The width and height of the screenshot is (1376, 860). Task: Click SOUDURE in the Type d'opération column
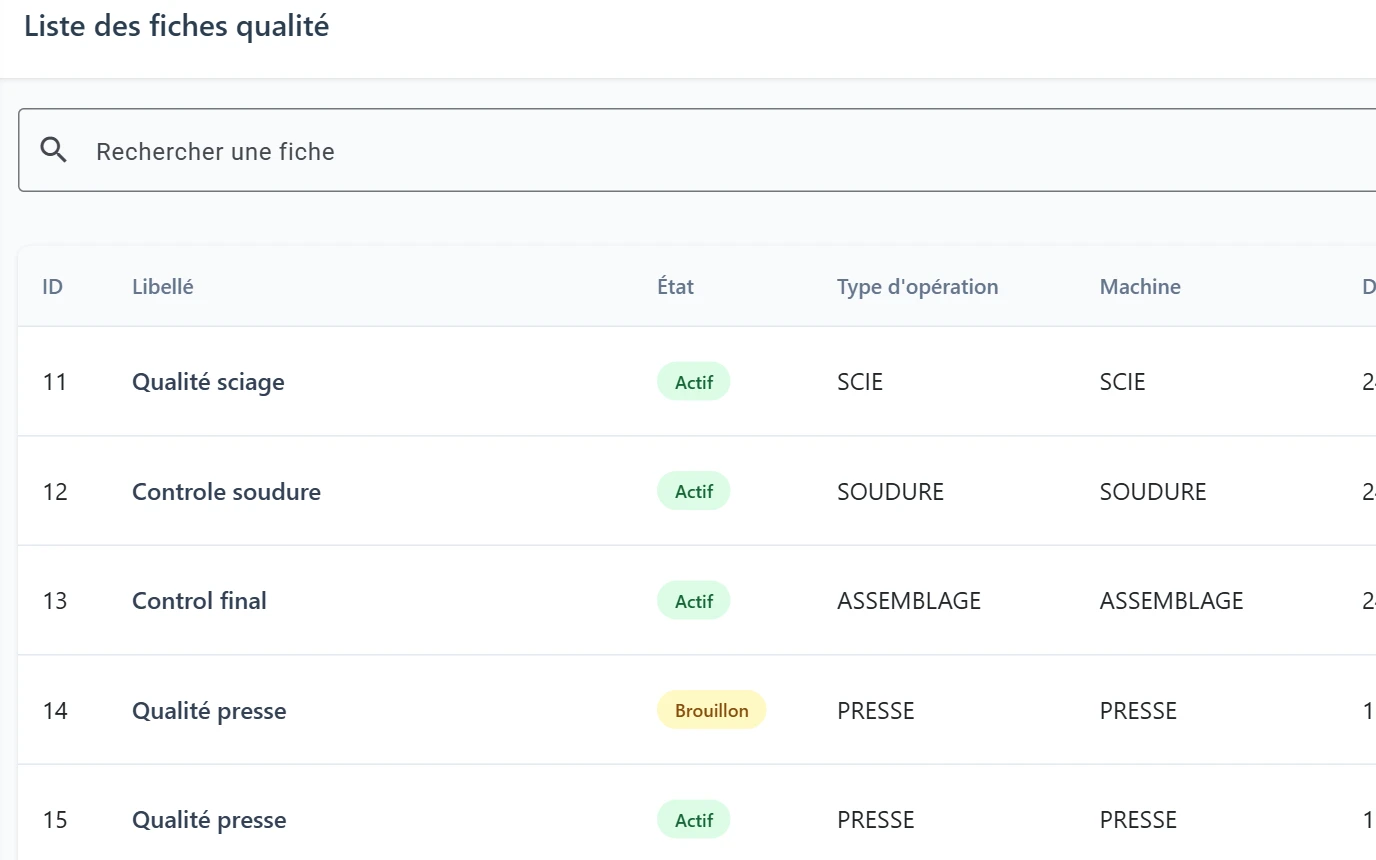(x=890, y=492)
